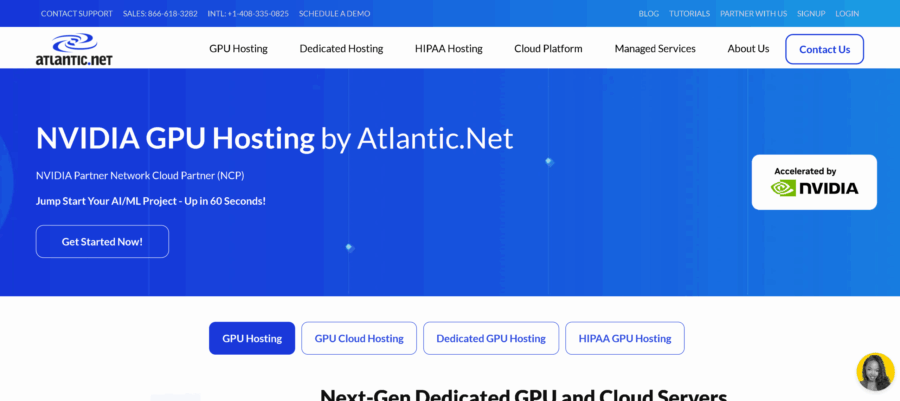Select the GPU Hosting tab
900x401 pixels.
tap(252, 338)
